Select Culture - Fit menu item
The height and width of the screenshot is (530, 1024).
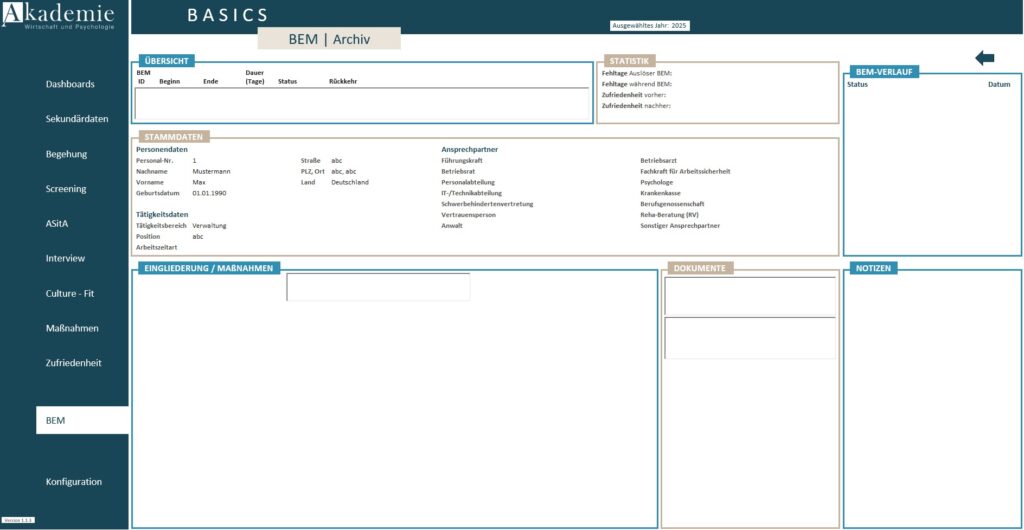(69, 293)
